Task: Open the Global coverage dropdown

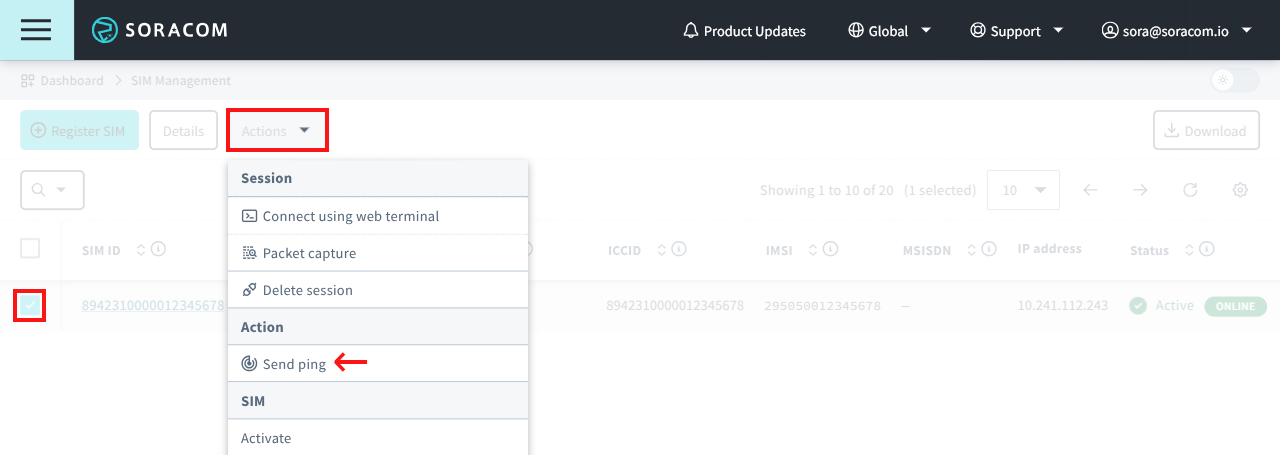Action: (889, 31)
